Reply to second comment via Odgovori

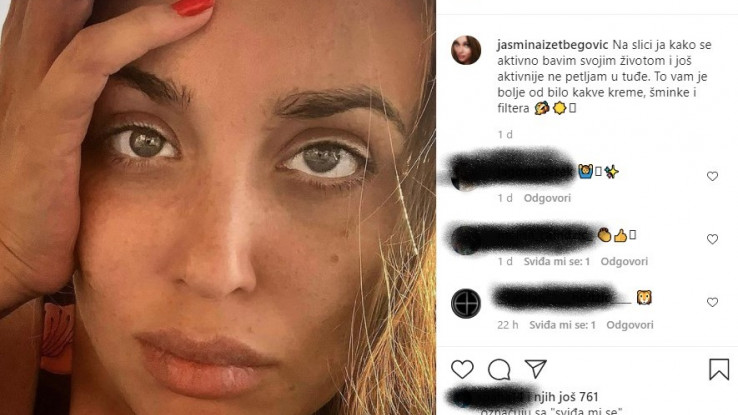point(624,261)
